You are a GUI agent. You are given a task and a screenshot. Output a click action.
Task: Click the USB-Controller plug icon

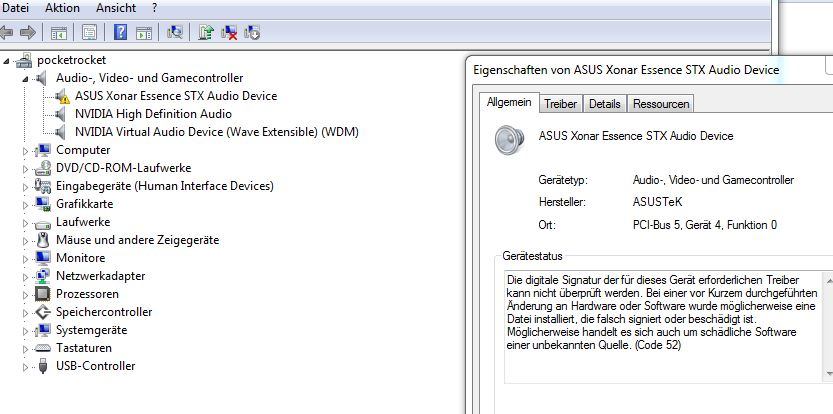tap(42, 366)
